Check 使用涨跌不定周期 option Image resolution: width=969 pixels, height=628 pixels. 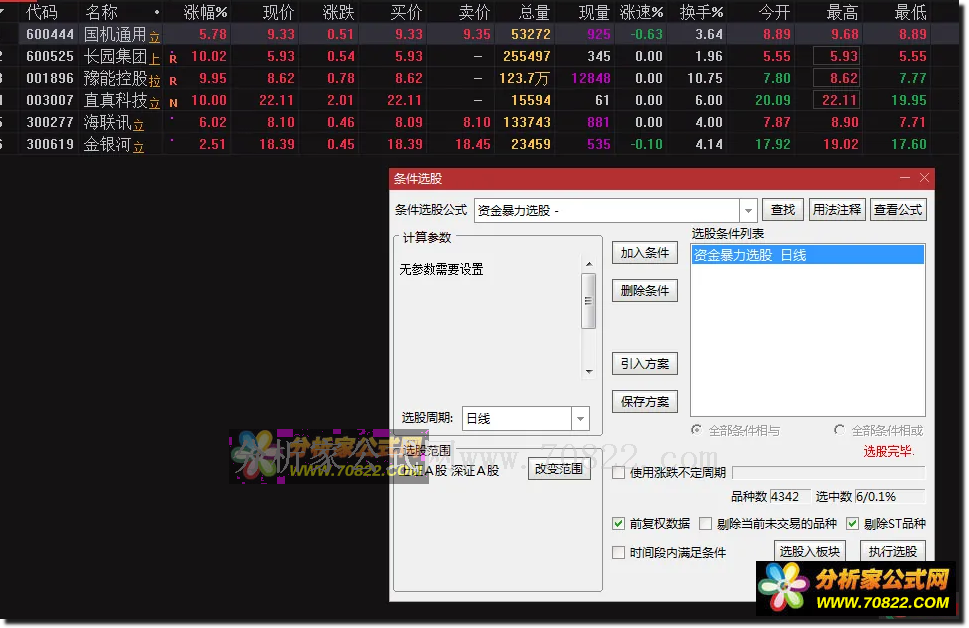[x=618, y=473]
